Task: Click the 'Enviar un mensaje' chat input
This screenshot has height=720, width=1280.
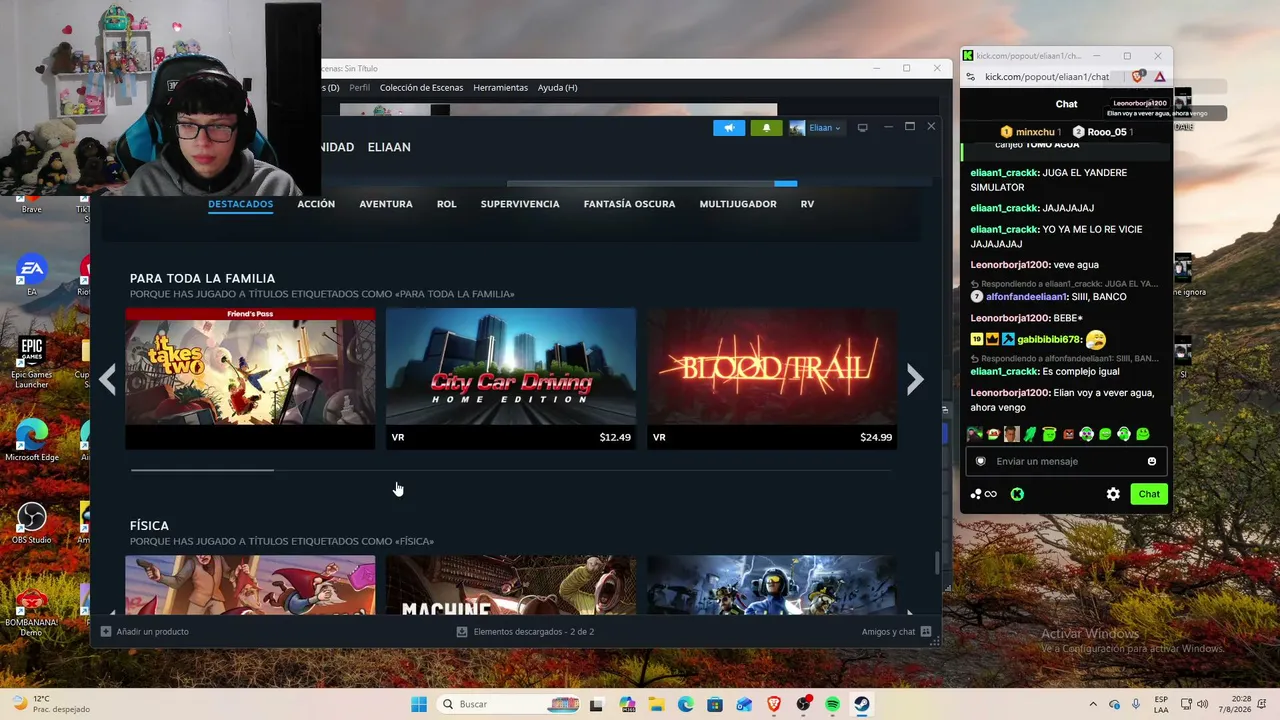Action: click(x=1064, y=461)
